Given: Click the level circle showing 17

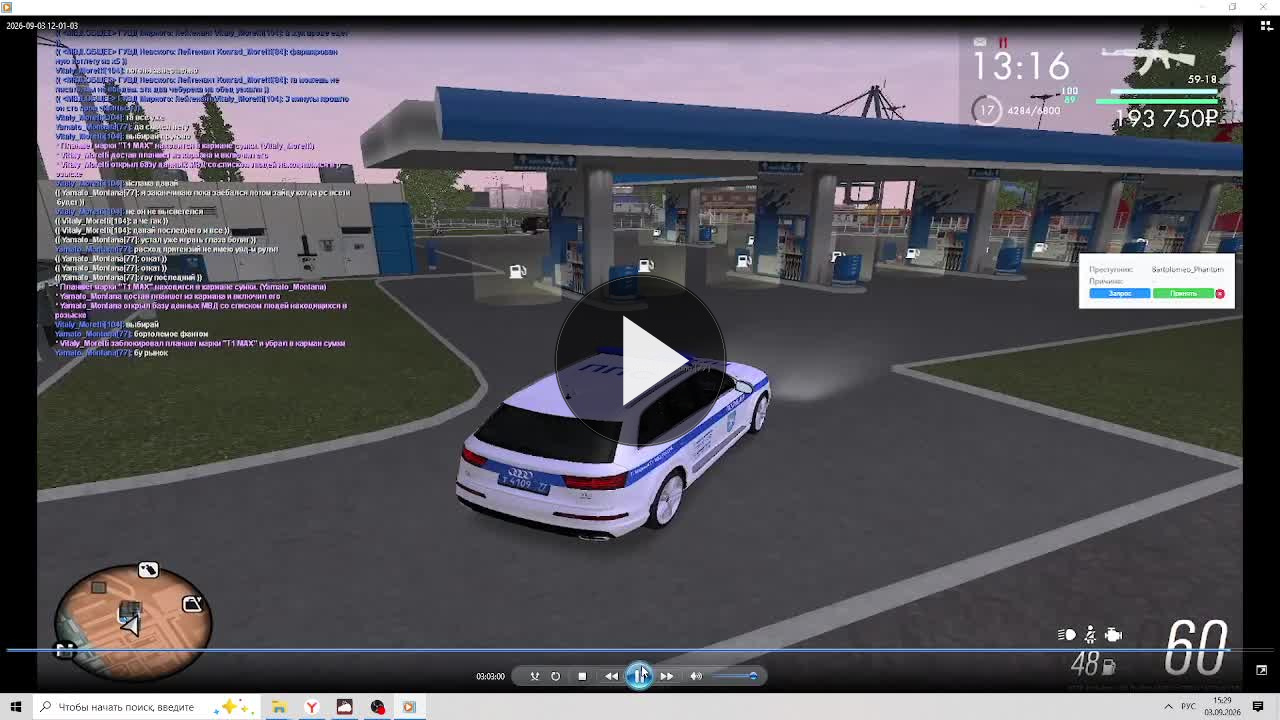Looking at the screenshot, I should pyautogui.click(x=987, y=110).
